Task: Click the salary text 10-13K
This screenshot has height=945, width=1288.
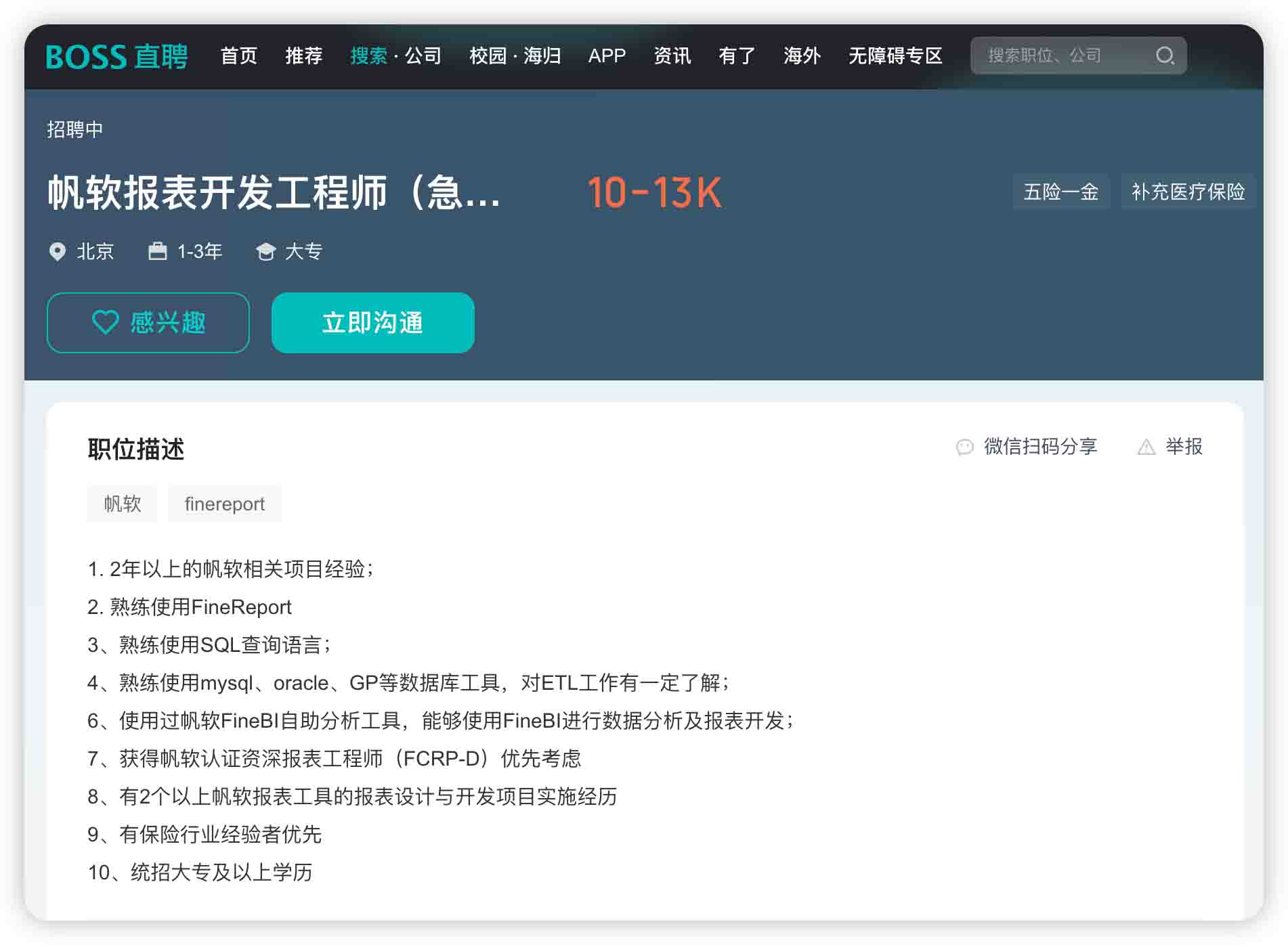Action: coord(655,192)
